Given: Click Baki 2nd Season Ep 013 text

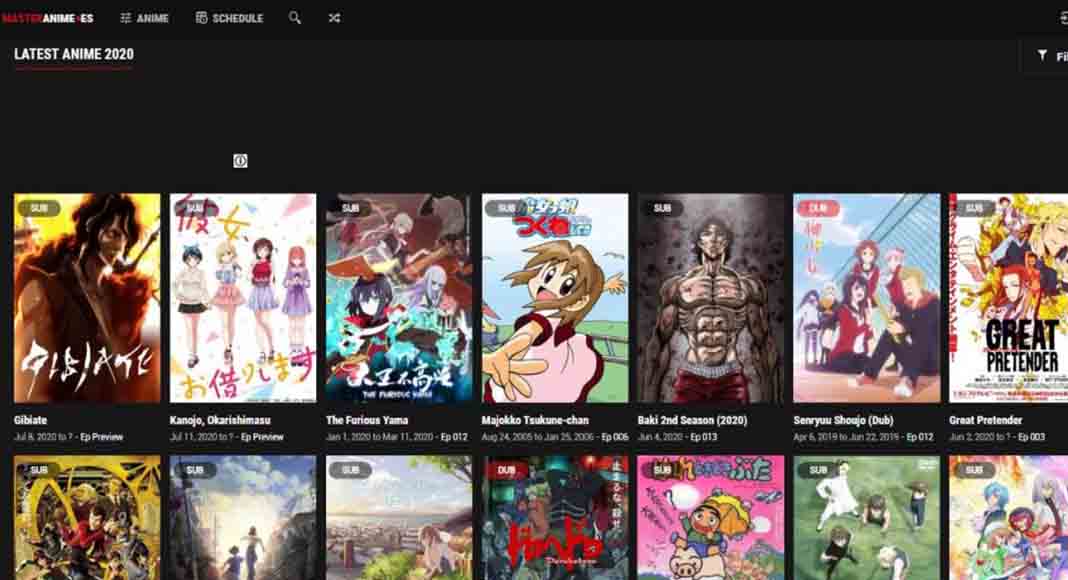Looking at the screenshot, I should tap(704, 437).
